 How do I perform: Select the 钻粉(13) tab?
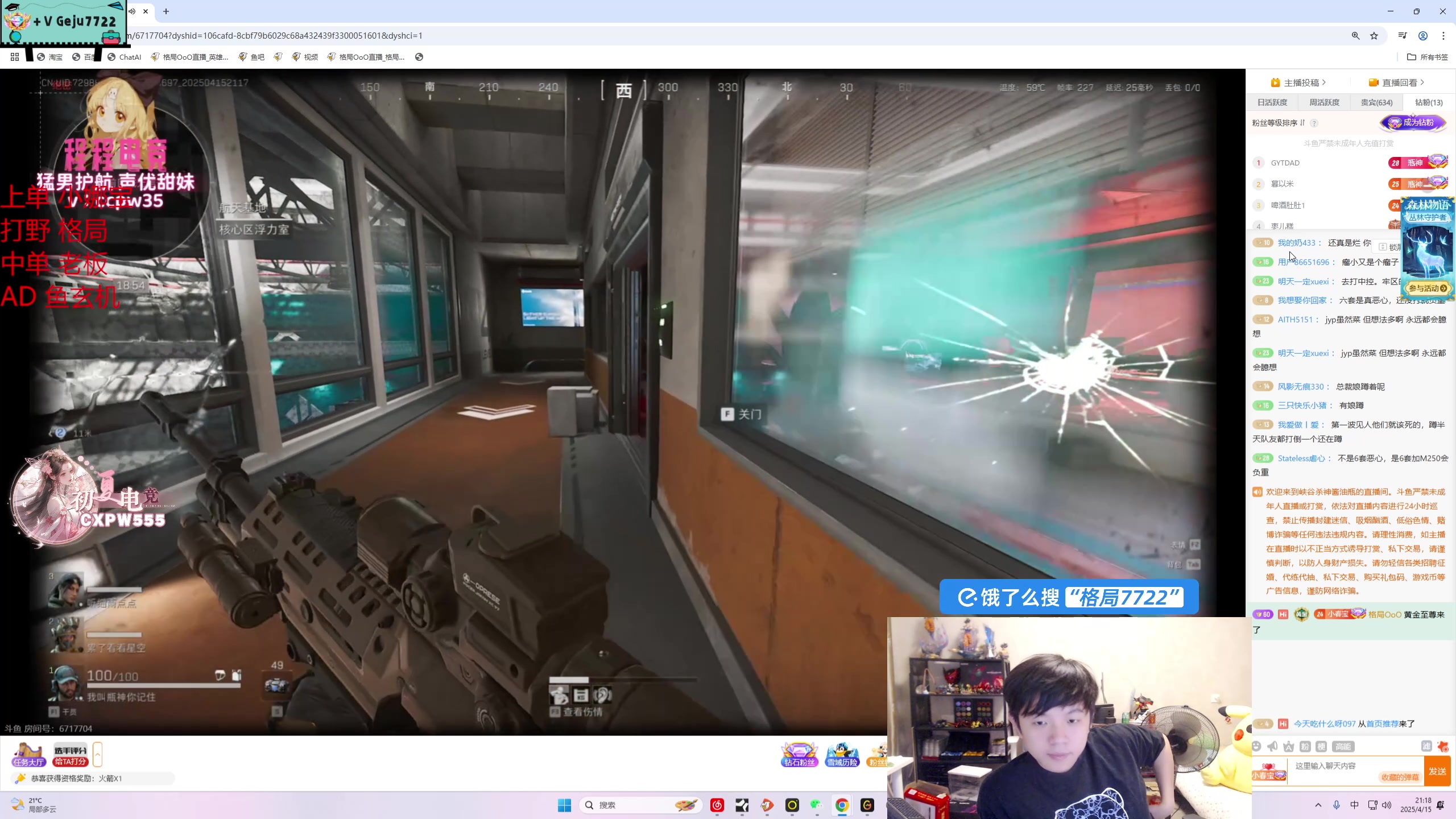point(1429,102)
